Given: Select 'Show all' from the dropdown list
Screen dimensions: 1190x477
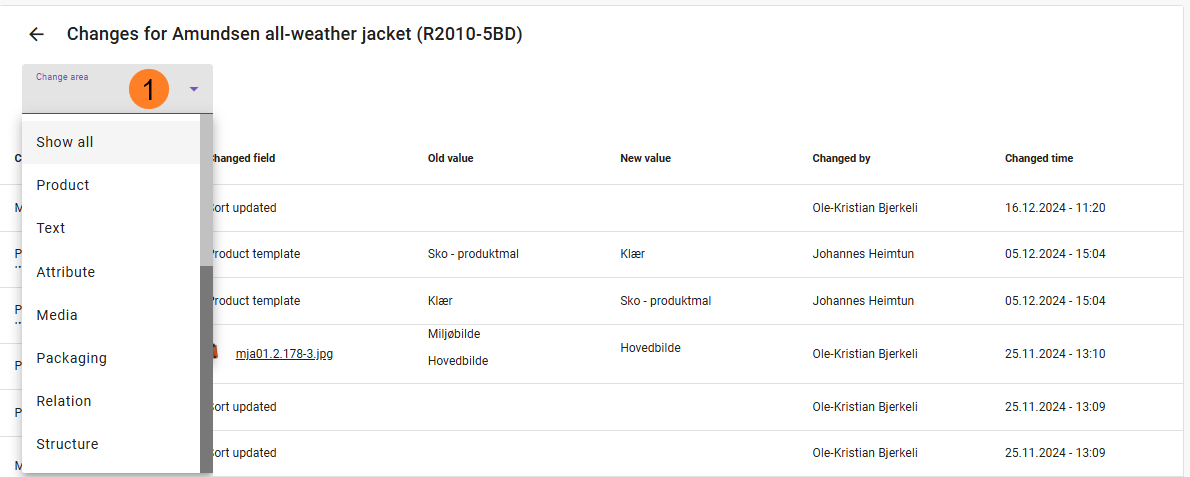Looking at the screenshot, I should (111, 143).
